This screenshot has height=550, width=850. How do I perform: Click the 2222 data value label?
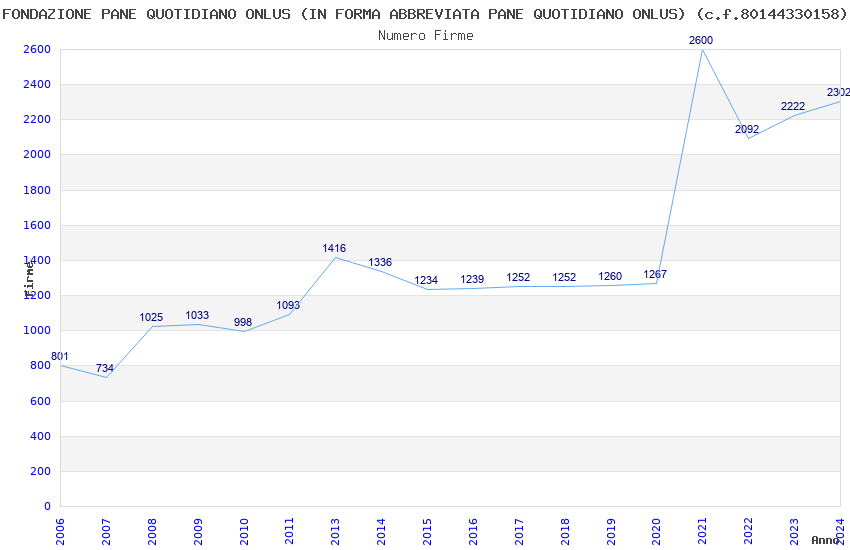click(x=793, y=106)
